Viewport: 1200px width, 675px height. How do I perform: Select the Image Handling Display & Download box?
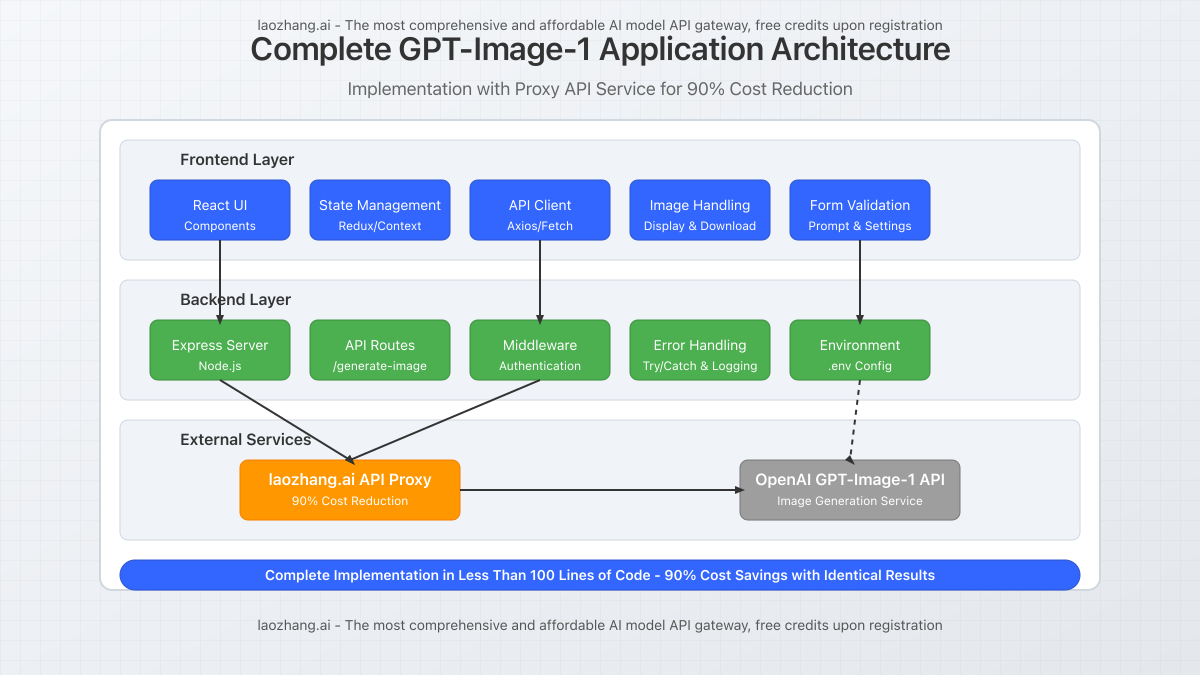coord(700,210)
